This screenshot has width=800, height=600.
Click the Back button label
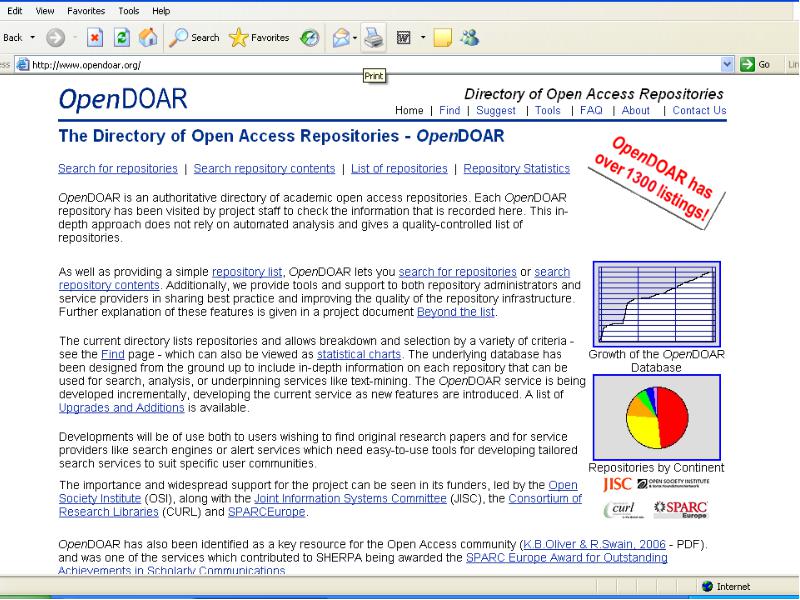pyautogui.click(x=13, y=38)
